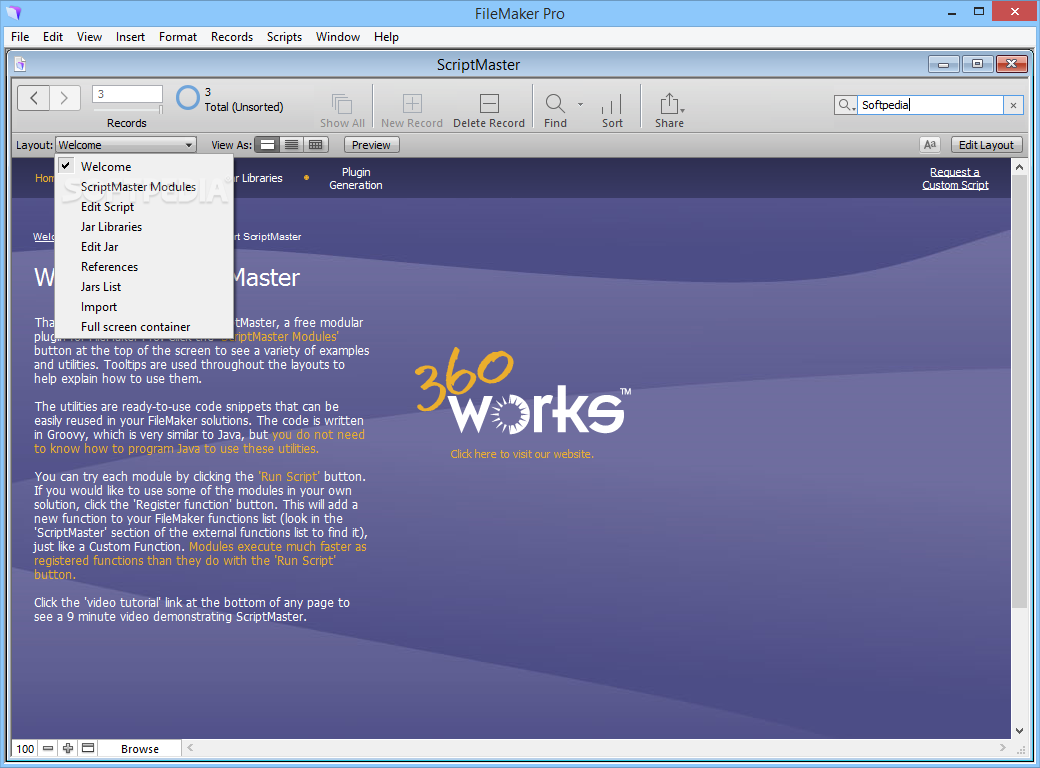Toggle the formatting bar Aa button

[930, 145]
